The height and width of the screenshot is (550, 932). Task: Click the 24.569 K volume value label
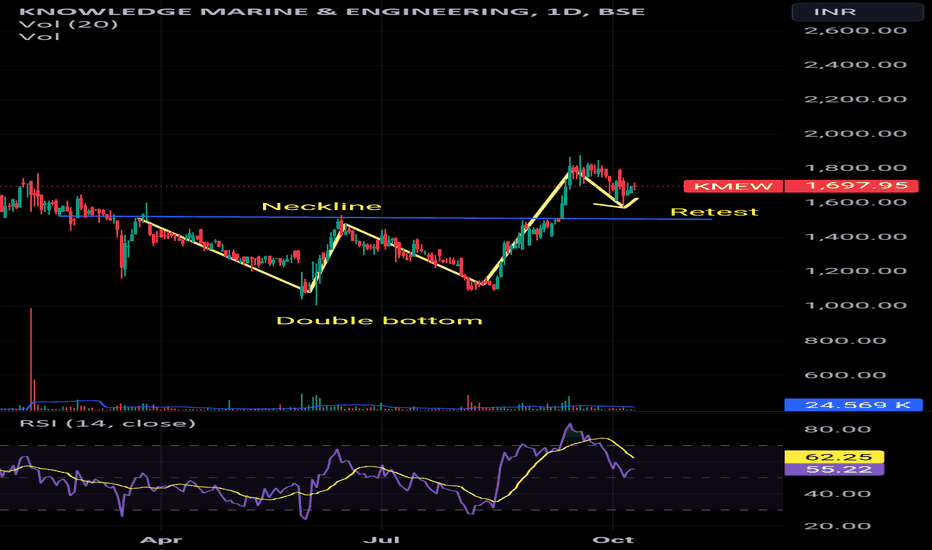tap(854, 405)
